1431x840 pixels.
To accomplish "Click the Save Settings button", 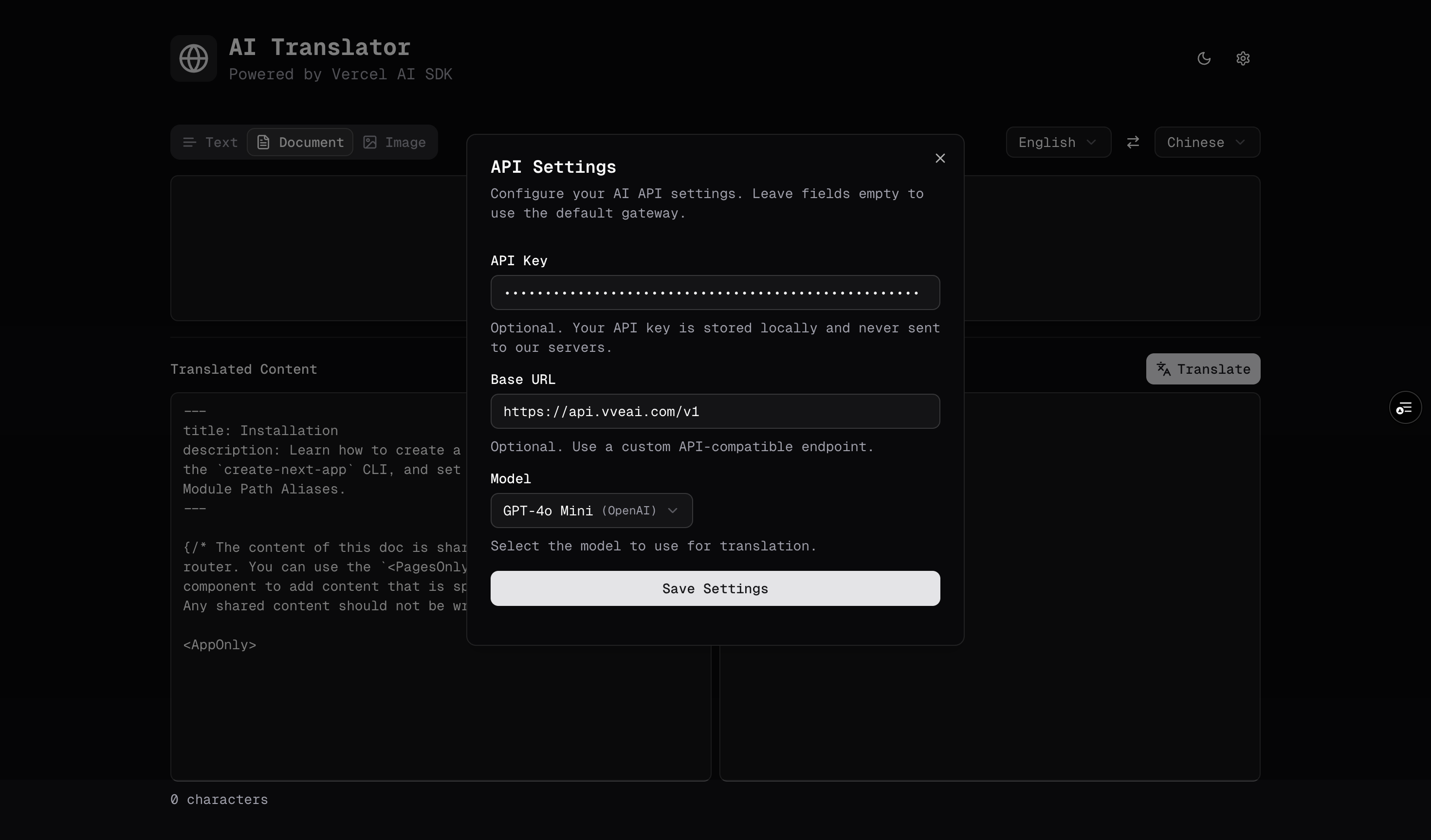I will pos(715,588).
